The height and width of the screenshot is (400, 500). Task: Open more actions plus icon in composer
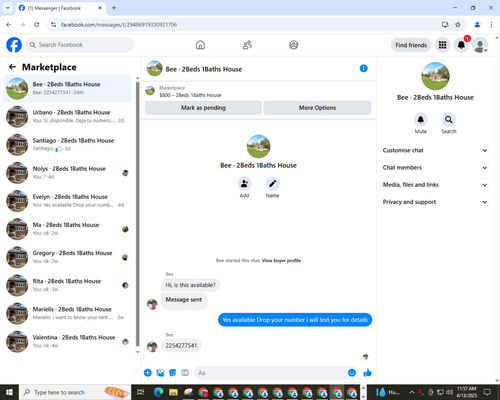point(148,373)
